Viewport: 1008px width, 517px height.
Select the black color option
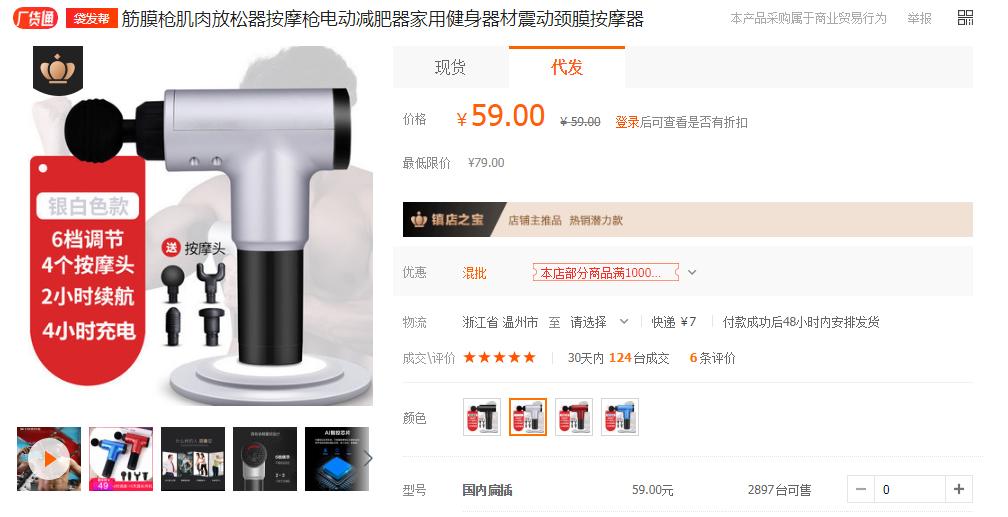(x=482, y=417)
